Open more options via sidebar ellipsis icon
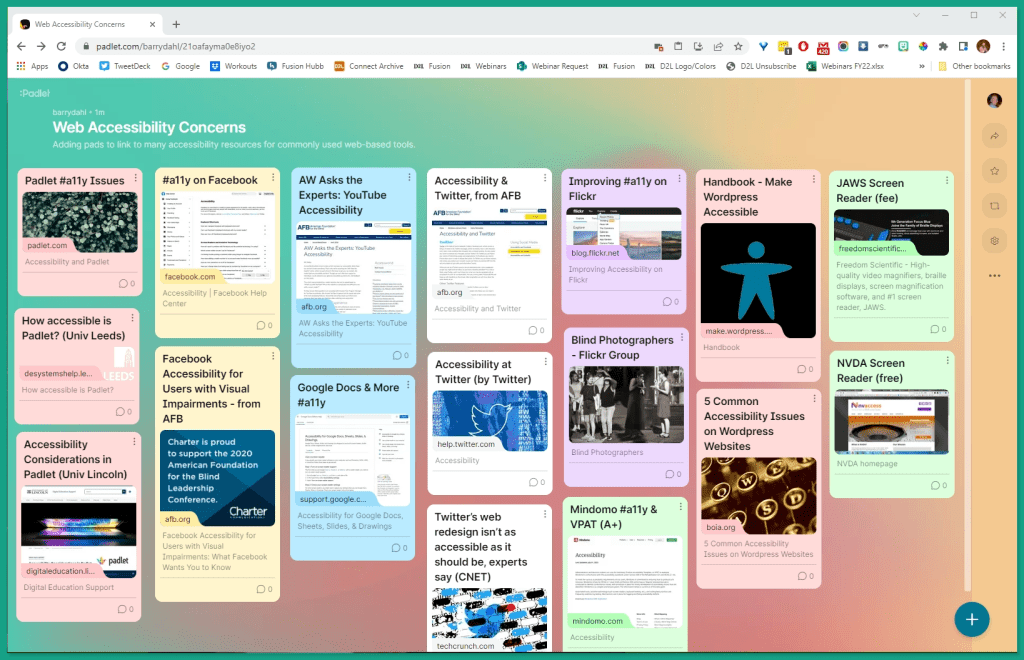 pos(994,276)
